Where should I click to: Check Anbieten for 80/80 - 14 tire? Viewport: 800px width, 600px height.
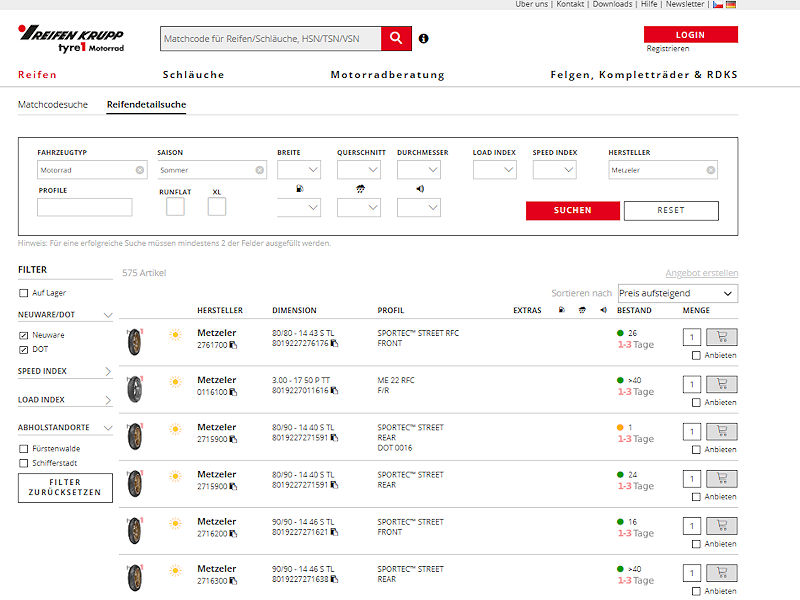[x=696, y=356]
